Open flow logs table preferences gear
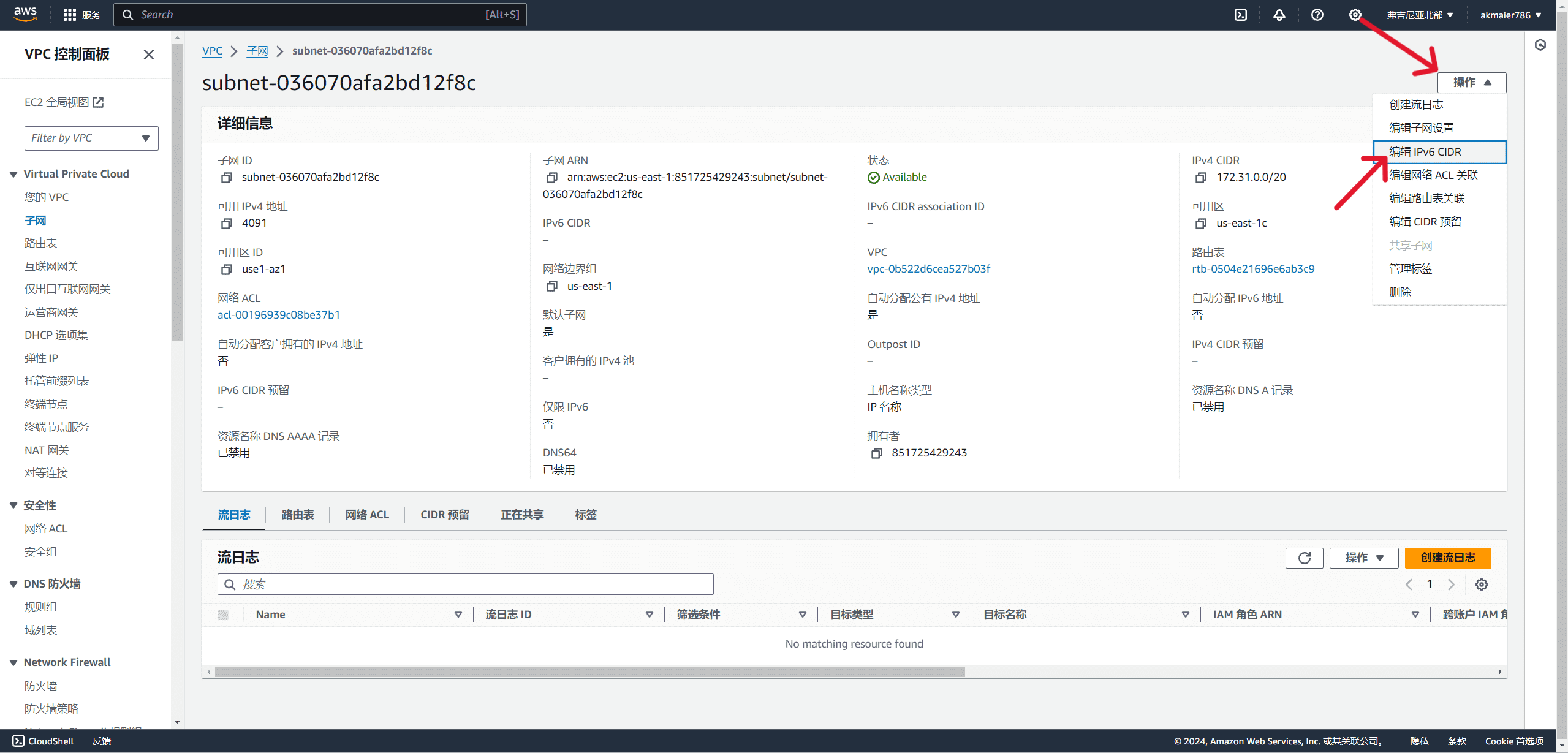1568x753 pixels. click(x=1481, y=585)
